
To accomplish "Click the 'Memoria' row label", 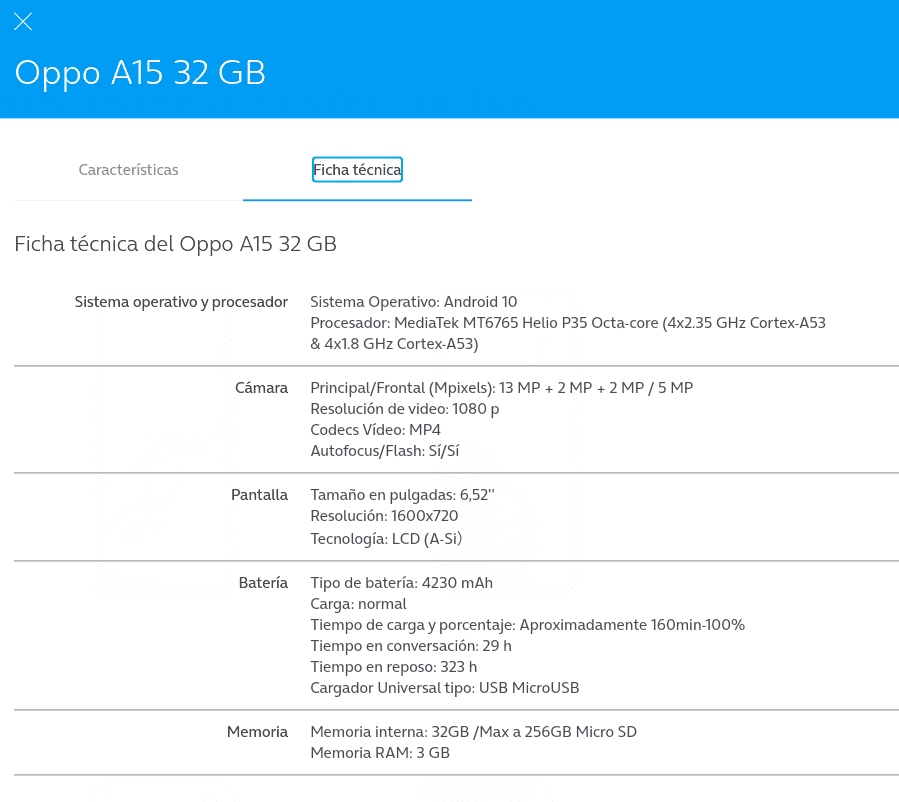I will 257,732.
